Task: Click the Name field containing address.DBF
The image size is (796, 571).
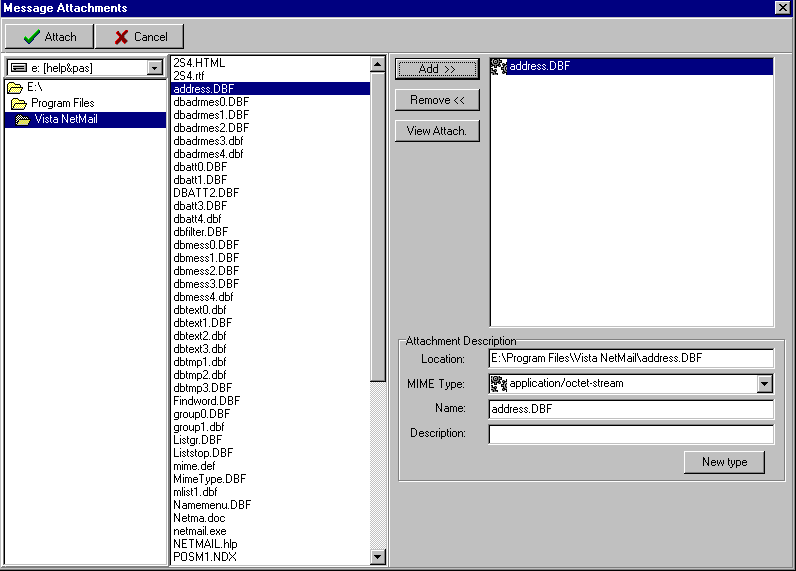Action: click(x=630, y=409)
